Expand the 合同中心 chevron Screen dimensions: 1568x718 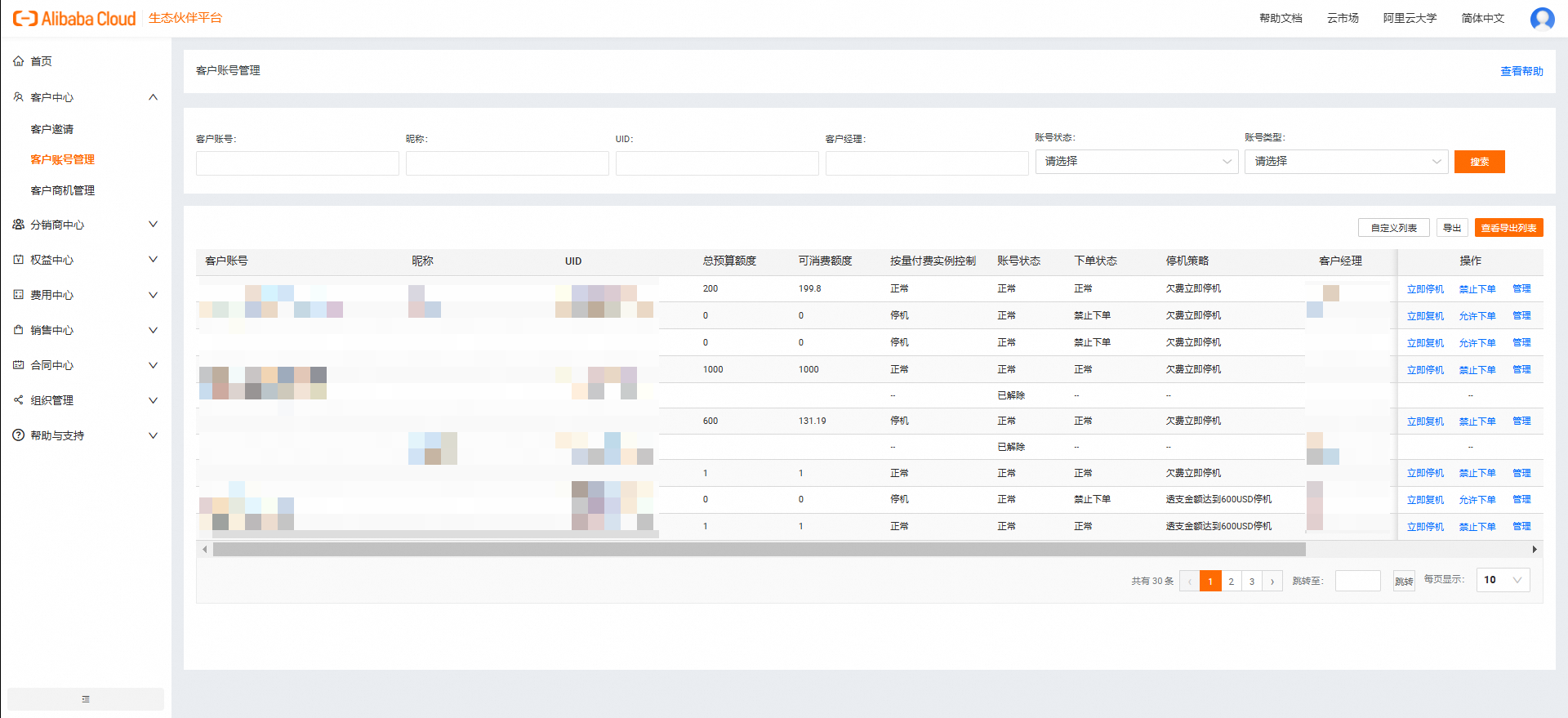click(153, 365)
